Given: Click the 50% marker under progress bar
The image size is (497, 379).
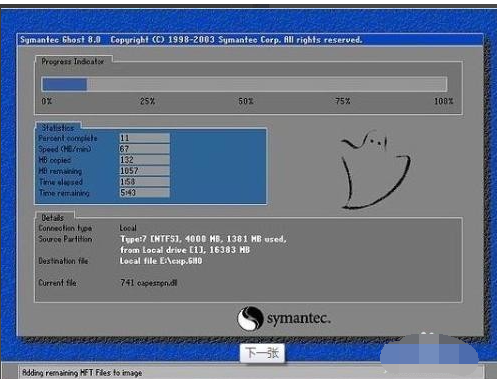Looking at the screenshot, I should (246, 101).
